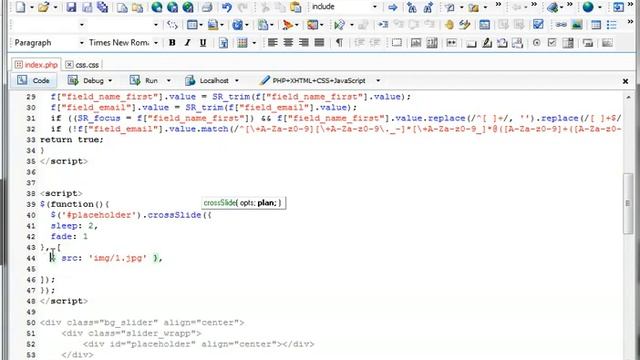Expand the Open folder dropdown arrow
The image size is (640, 360).
(x=55, y=7)
